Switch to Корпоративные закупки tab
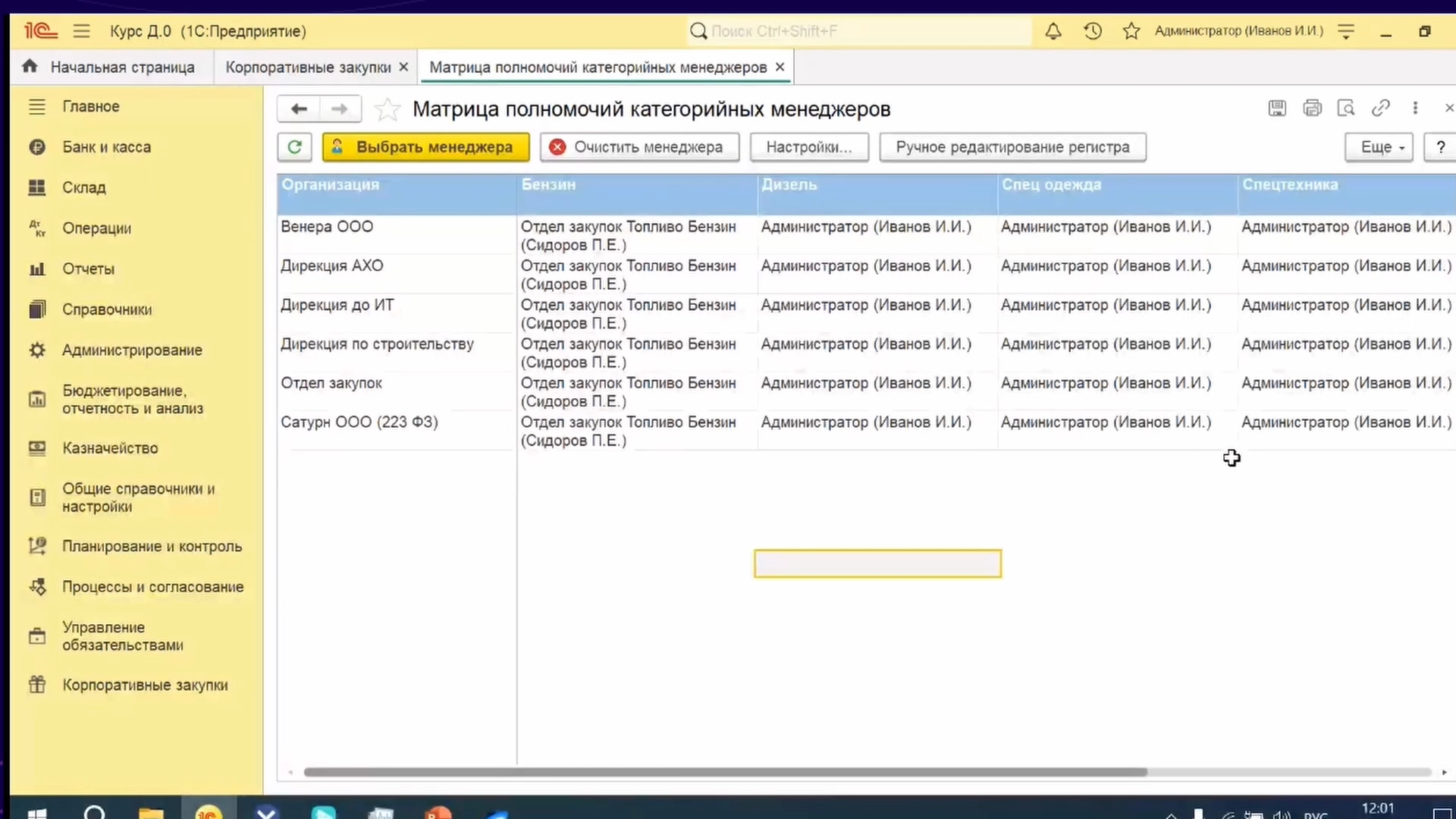This screenshot has width=1456, height=819. (x=308, y=67)
